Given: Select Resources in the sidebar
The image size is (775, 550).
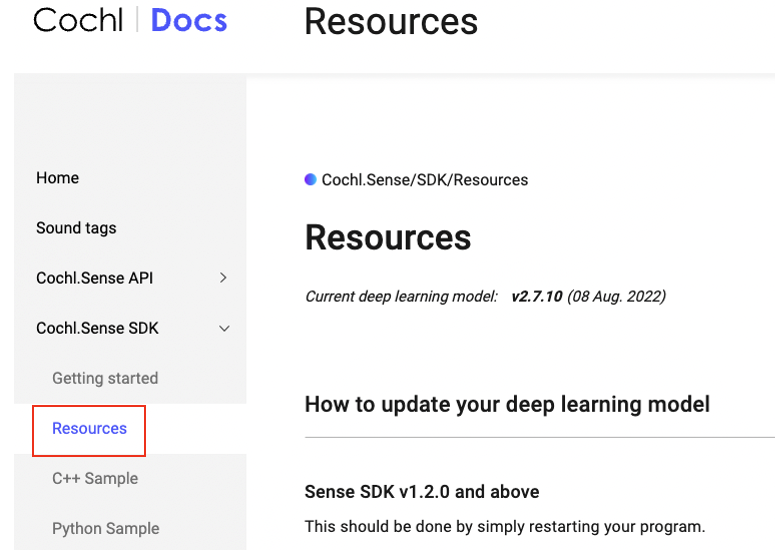Looking at the screenshot, I should (89, 428).
